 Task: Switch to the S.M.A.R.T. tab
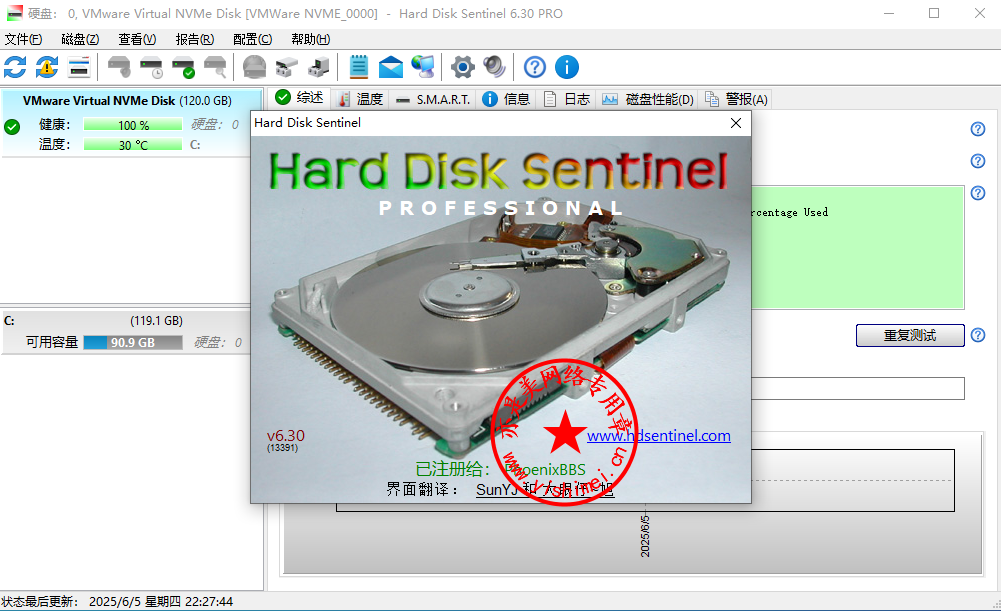[x=433, y=99]
